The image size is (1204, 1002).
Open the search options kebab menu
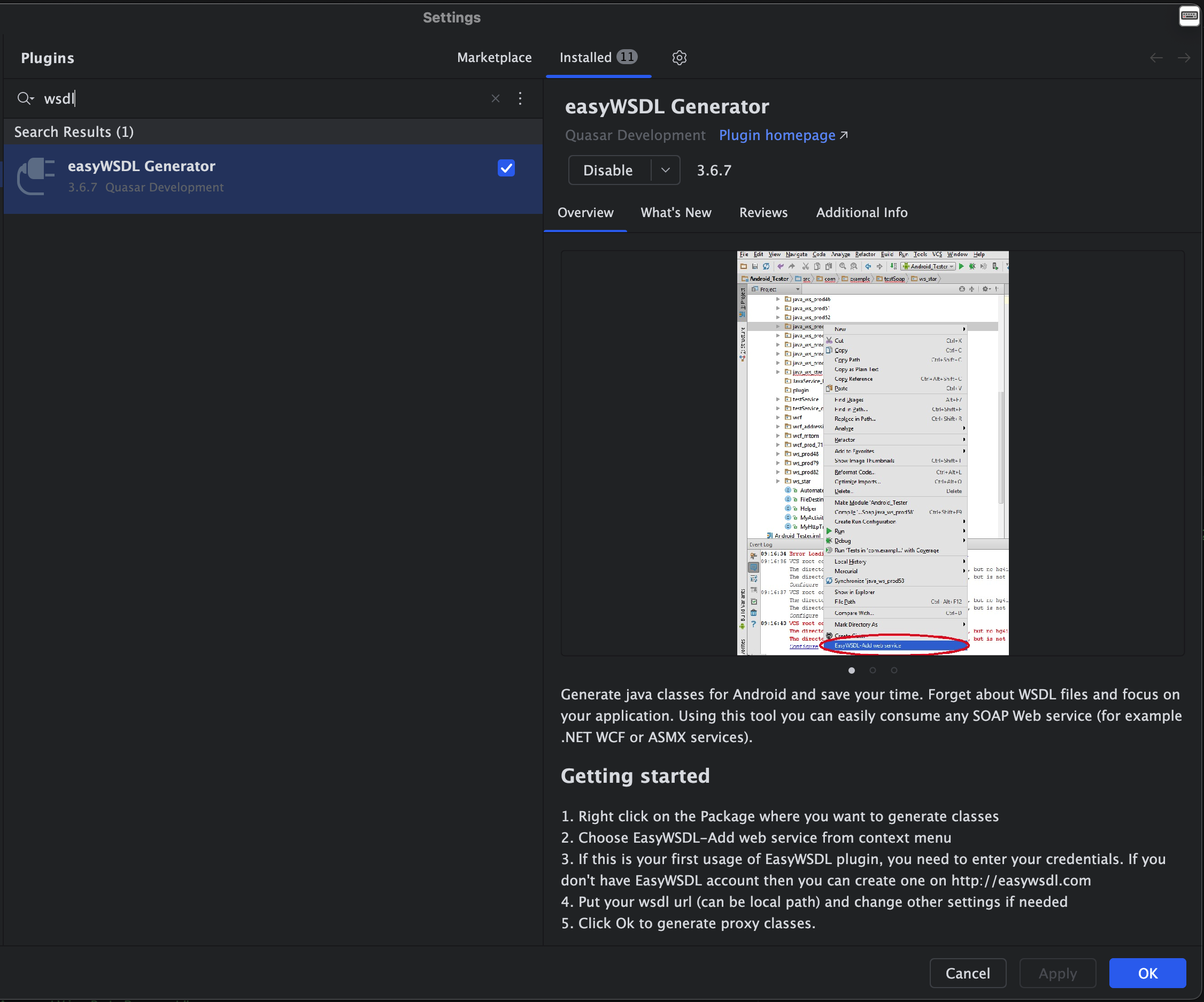pyautogui.click(x=520, y=98)
